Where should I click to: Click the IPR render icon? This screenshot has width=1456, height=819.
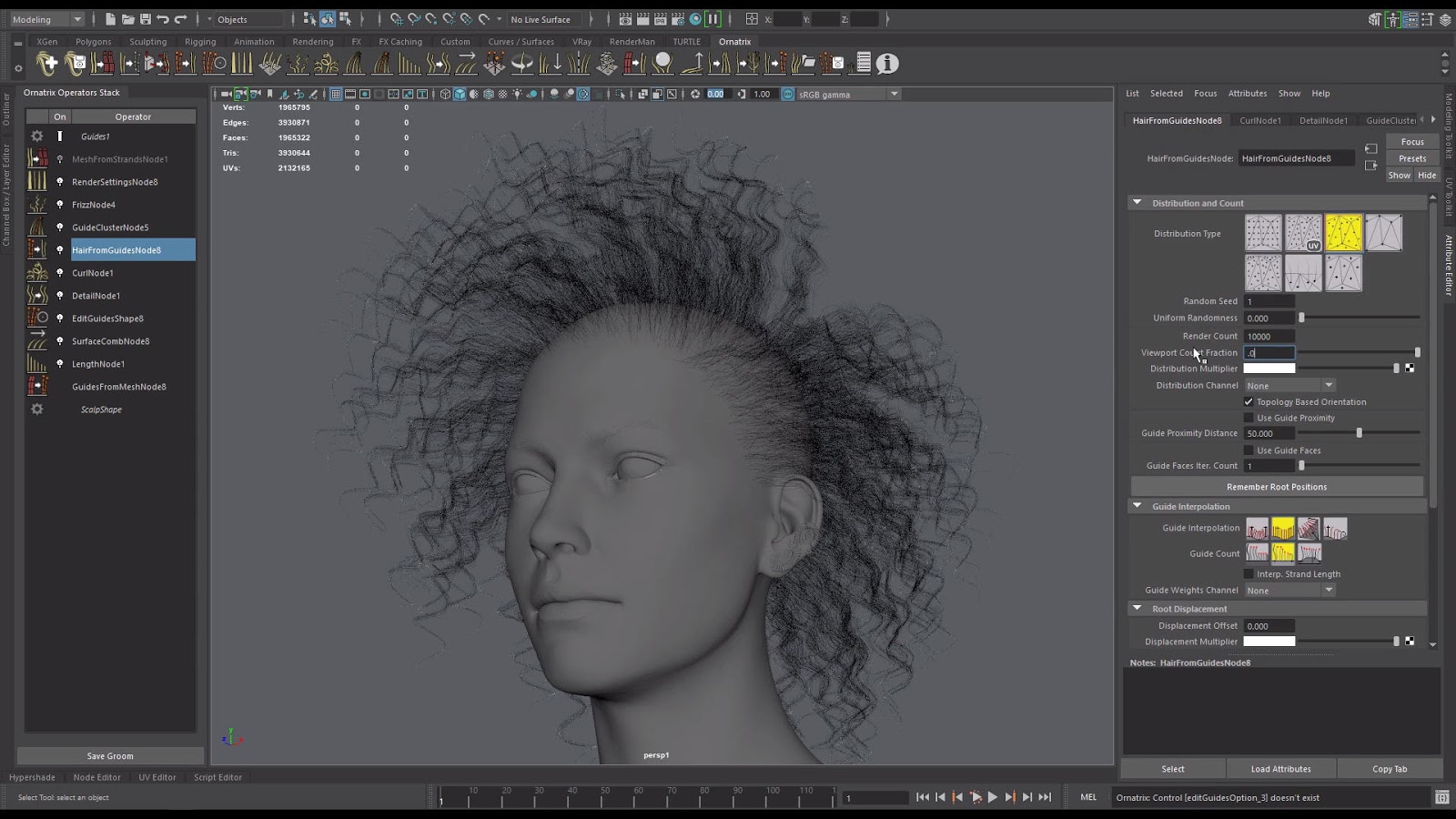[661, 19]
